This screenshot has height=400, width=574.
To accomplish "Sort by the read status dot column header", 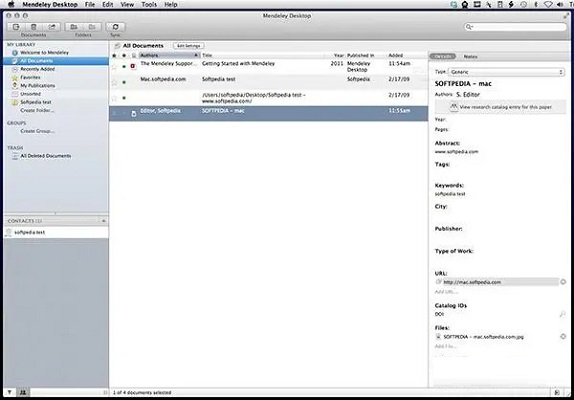I will (x=124, y=56).
